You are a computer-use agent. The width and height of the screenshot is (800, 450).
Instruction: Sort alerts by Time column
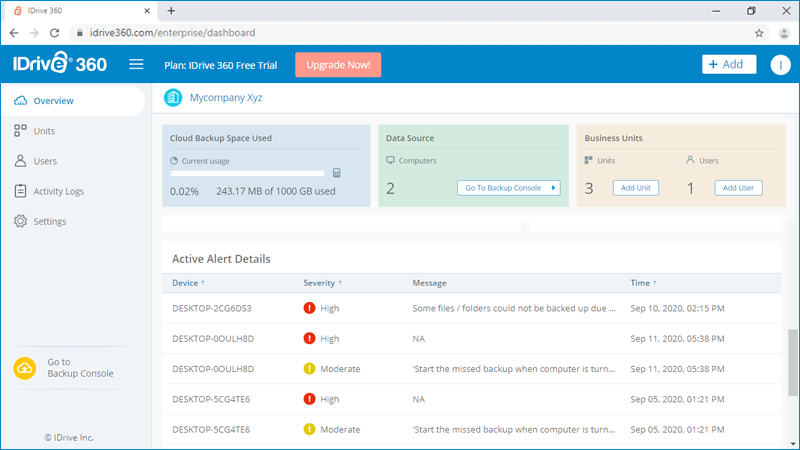click(x=643, y=283)
